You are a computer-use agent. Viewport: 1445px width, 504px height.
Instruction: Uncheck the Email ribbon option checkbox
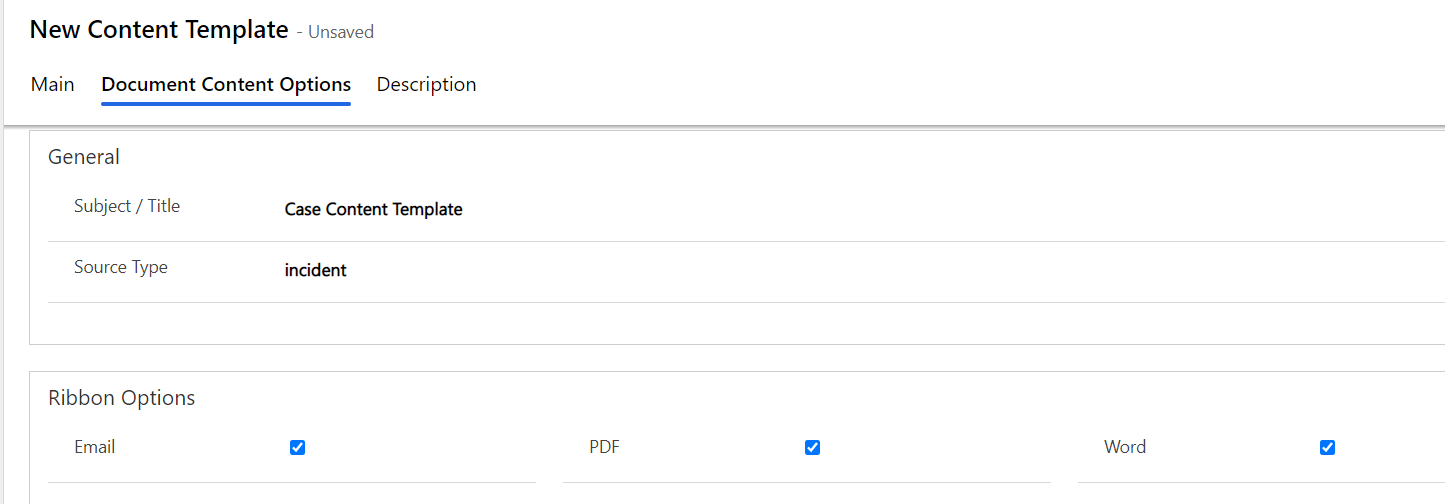click(297, 448)
